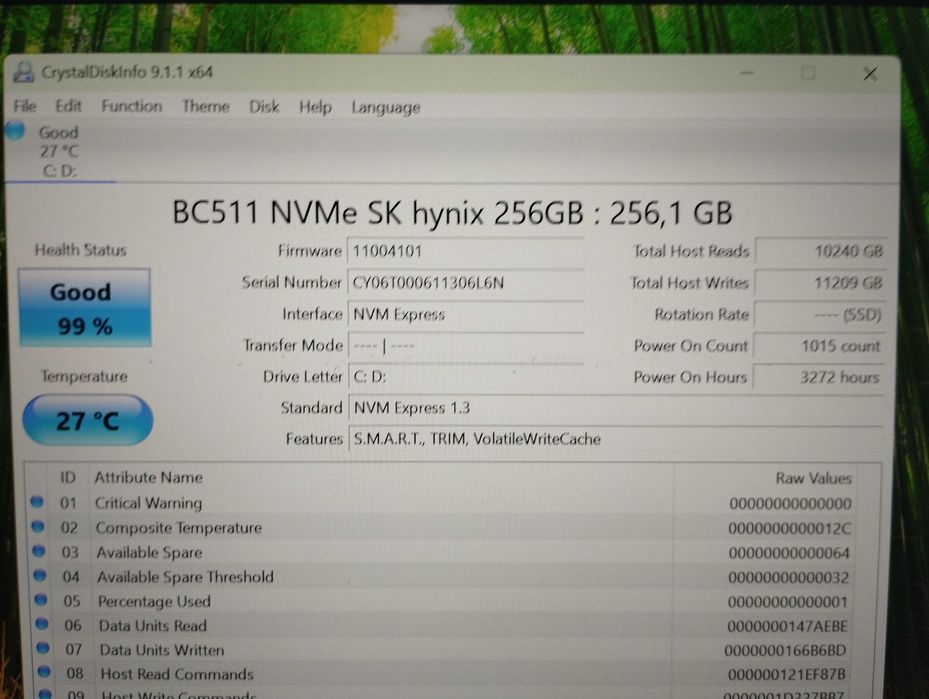Select the Good 27 °C C: D: disk tab
The width and height of the screenshot is (929, 699).
coord(59,151)
